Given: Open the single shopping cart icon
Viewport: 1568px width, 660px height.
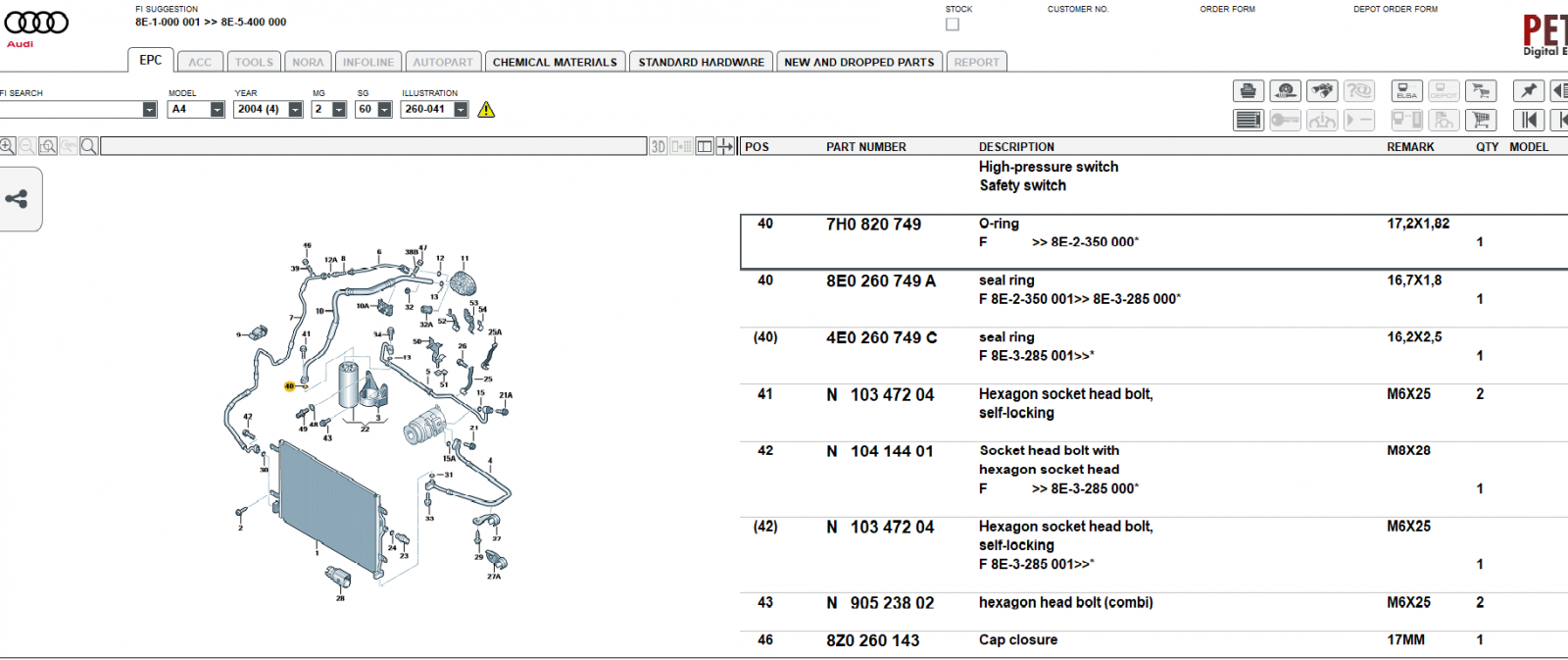Looking at the screenshot, I should click(x=1481, y=121).
